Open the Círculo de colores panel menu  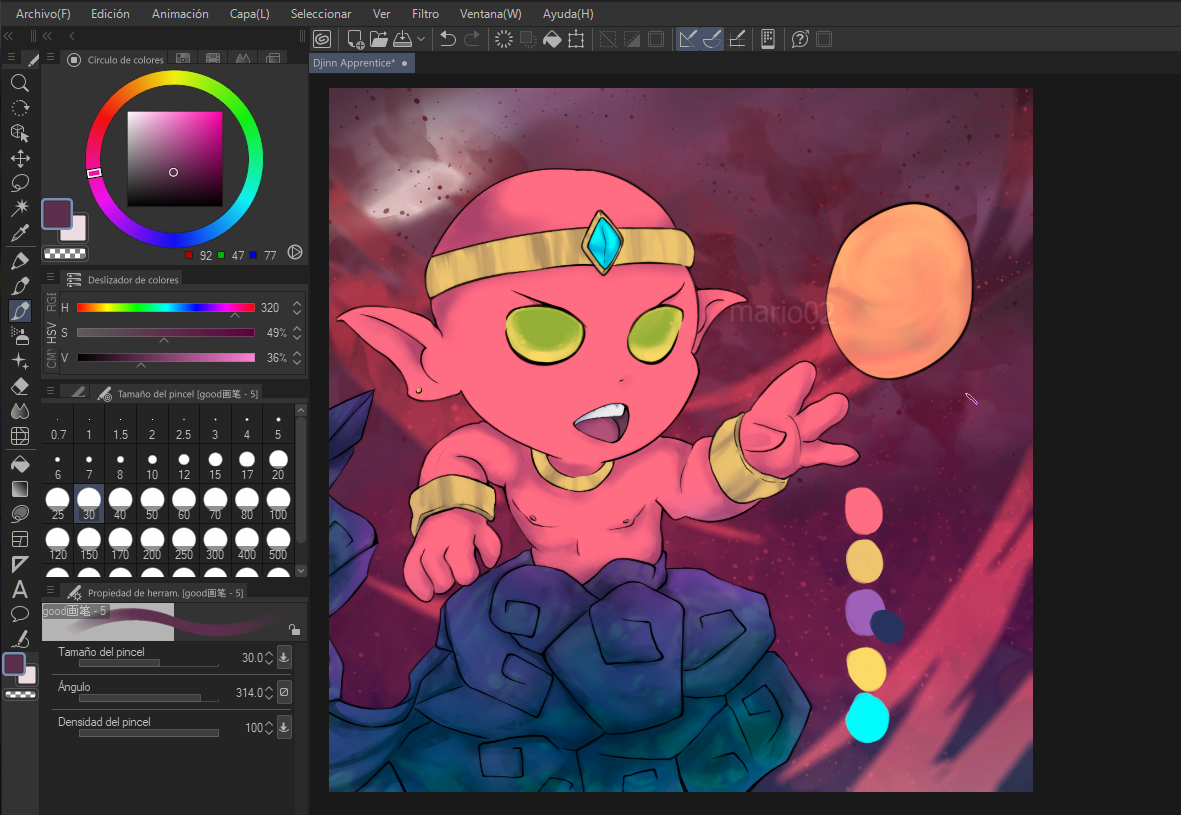[50, 59]
